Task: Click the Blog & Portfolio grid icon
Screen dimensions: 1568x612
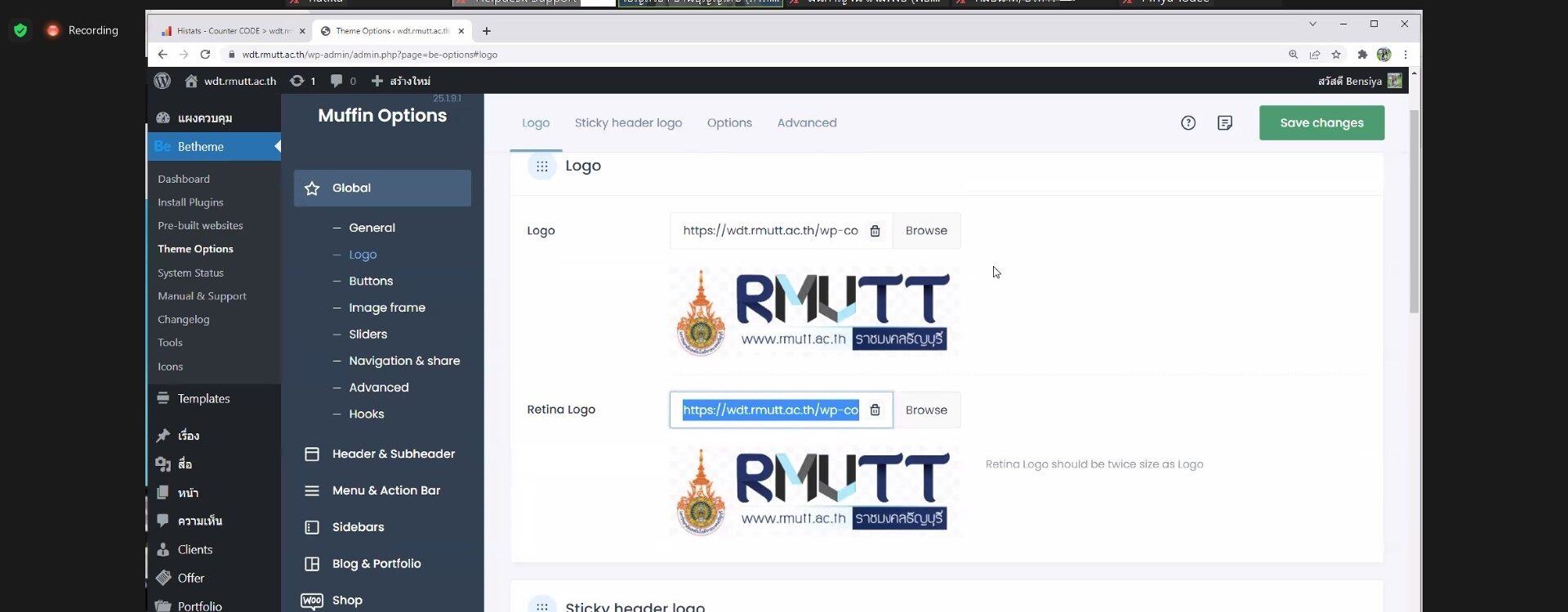Action: click(x=312, y=564)
